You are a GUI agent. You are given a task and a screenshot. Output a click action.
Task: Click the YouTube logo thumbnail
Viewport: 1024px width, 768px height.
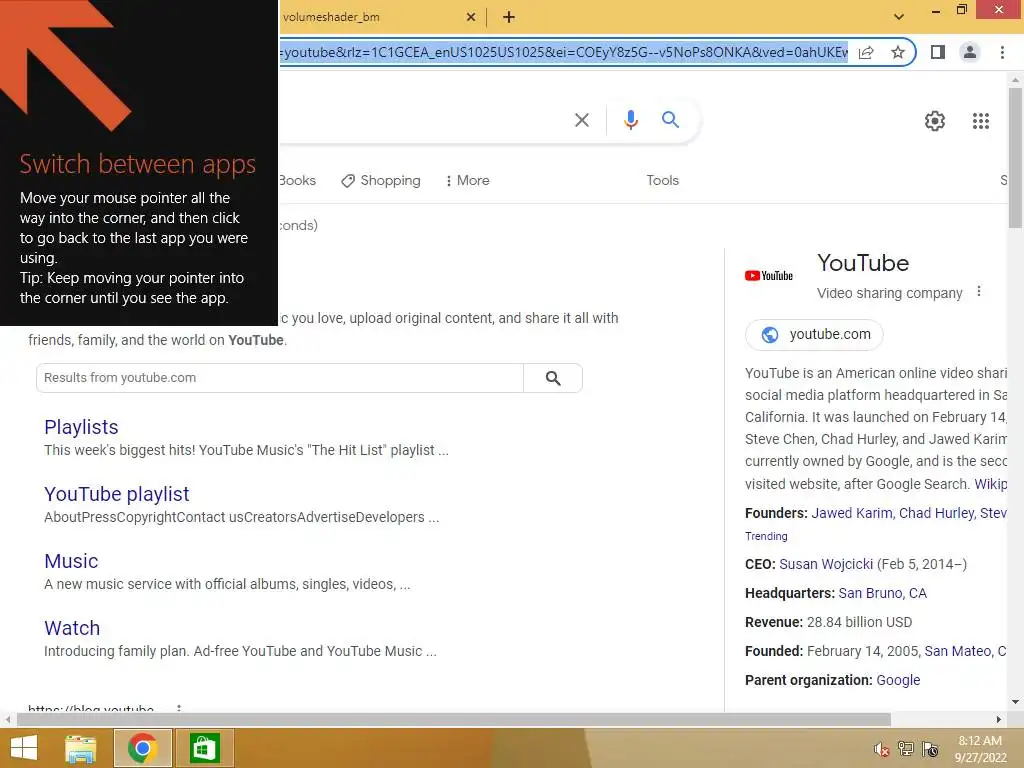[769, 276]
